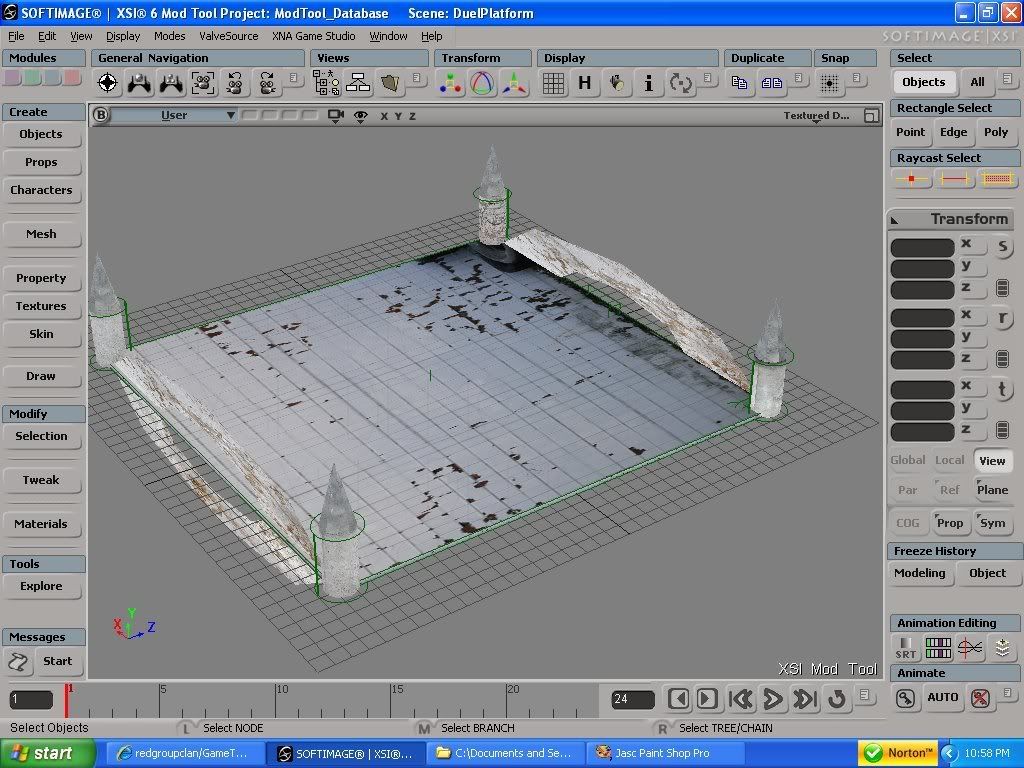Open the viewport camera icon menu
The height and width of the screenshot is (768, 1024).
coord(336,116)
